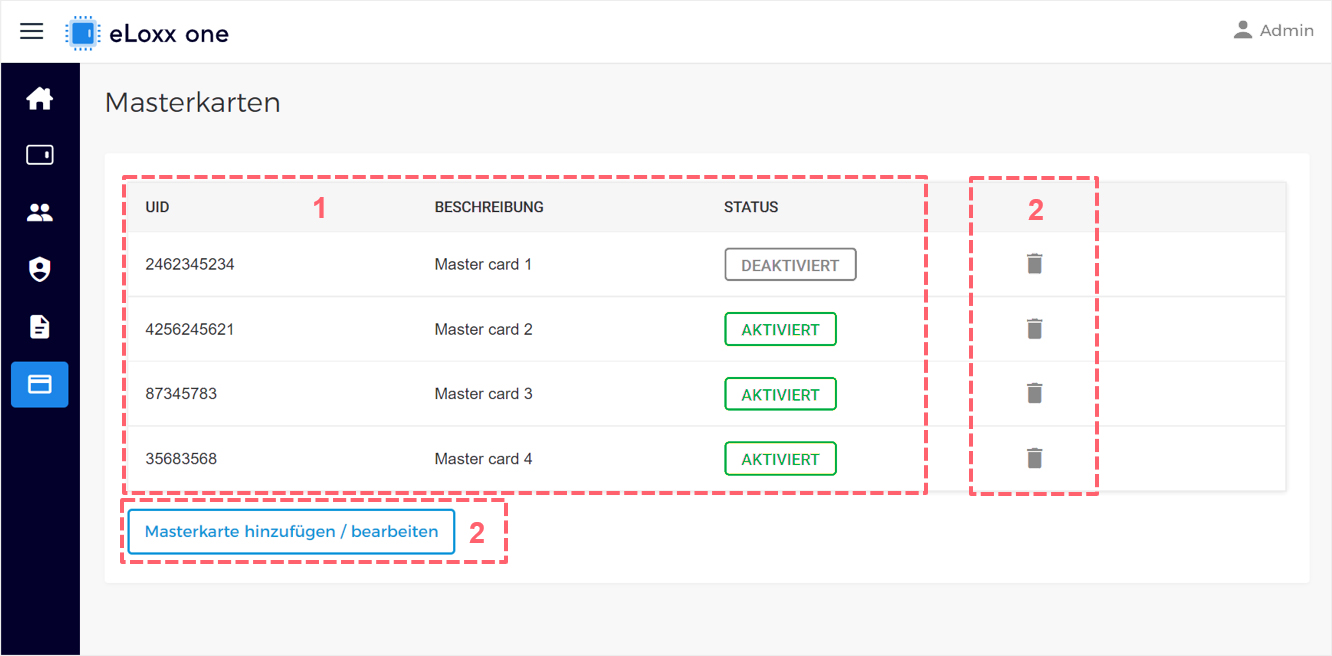Image resolution: width=1332 pixels, height=656 pixels.
Task: Delete Master card 1 with trash icon
Action: coord(1035,264)
